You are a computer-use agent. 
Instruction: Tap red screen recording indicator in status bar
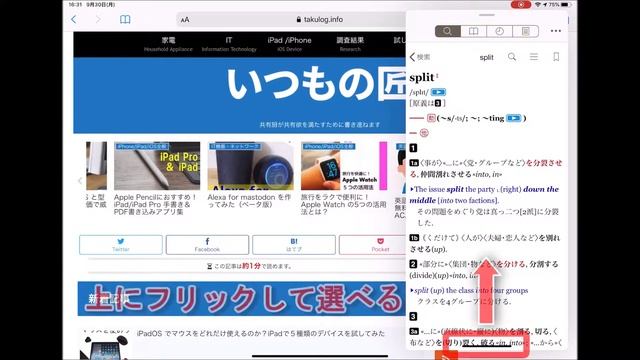[521, 4]
